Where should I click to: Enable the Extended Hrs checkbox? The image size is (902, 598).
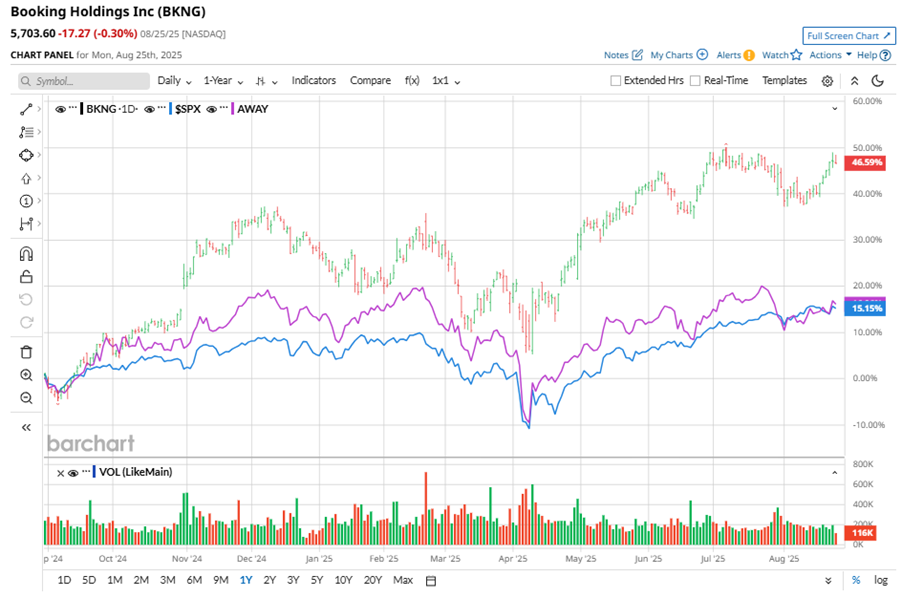coord(616,80)
